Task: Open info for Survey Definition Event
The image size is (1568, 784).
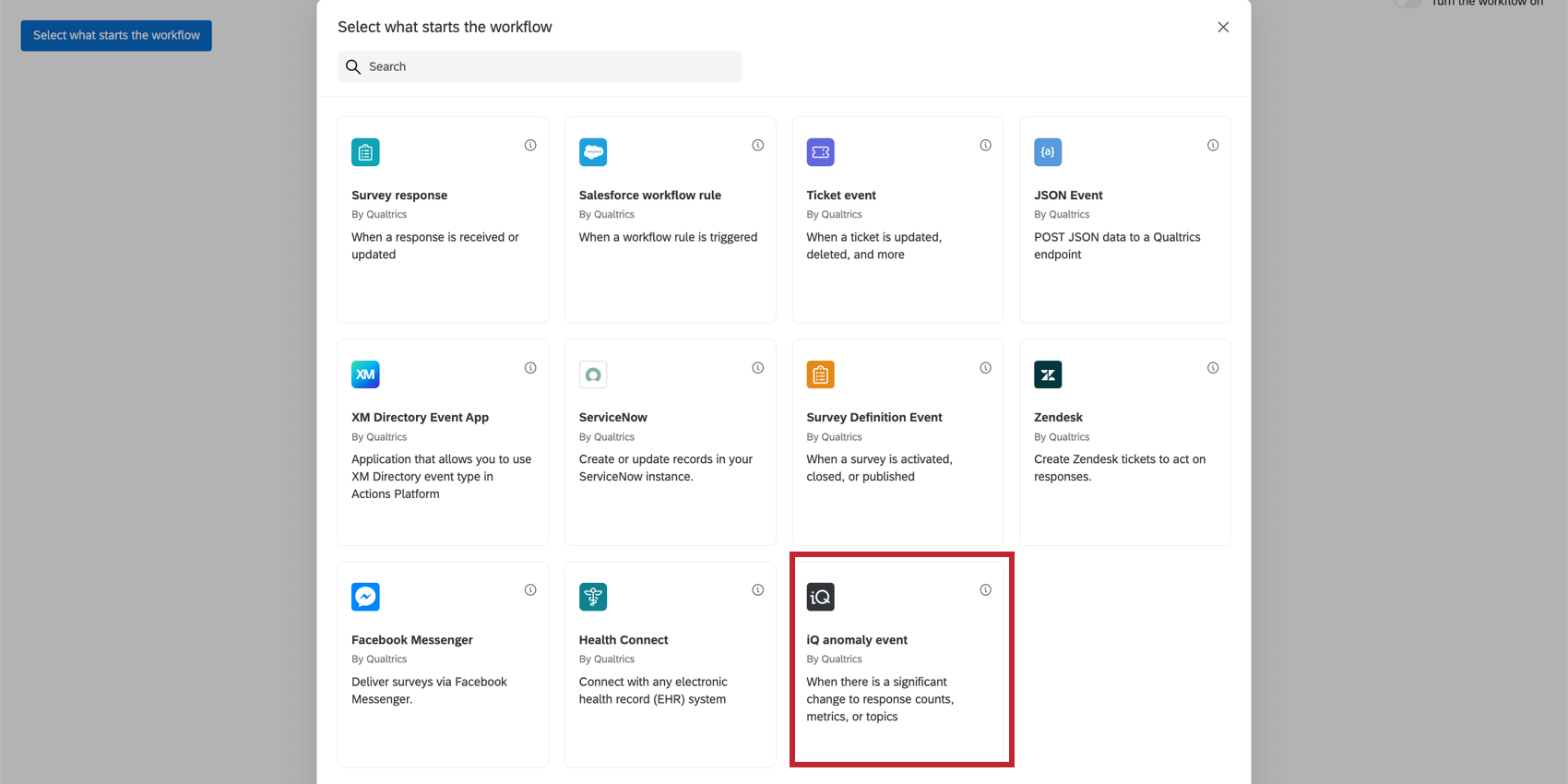Action: click(985, 368)
